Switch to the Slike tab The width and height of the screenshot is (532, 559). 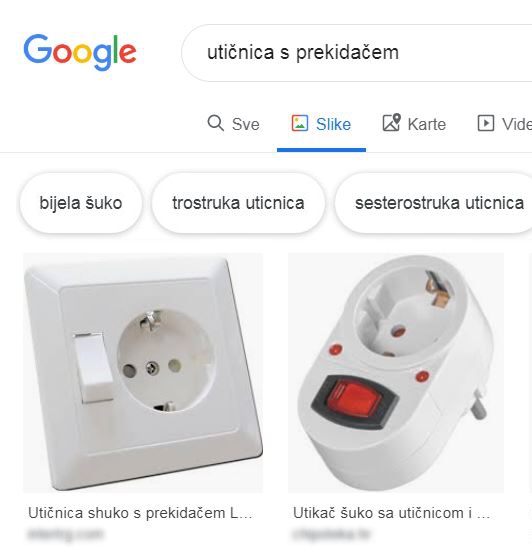point(321,124)
